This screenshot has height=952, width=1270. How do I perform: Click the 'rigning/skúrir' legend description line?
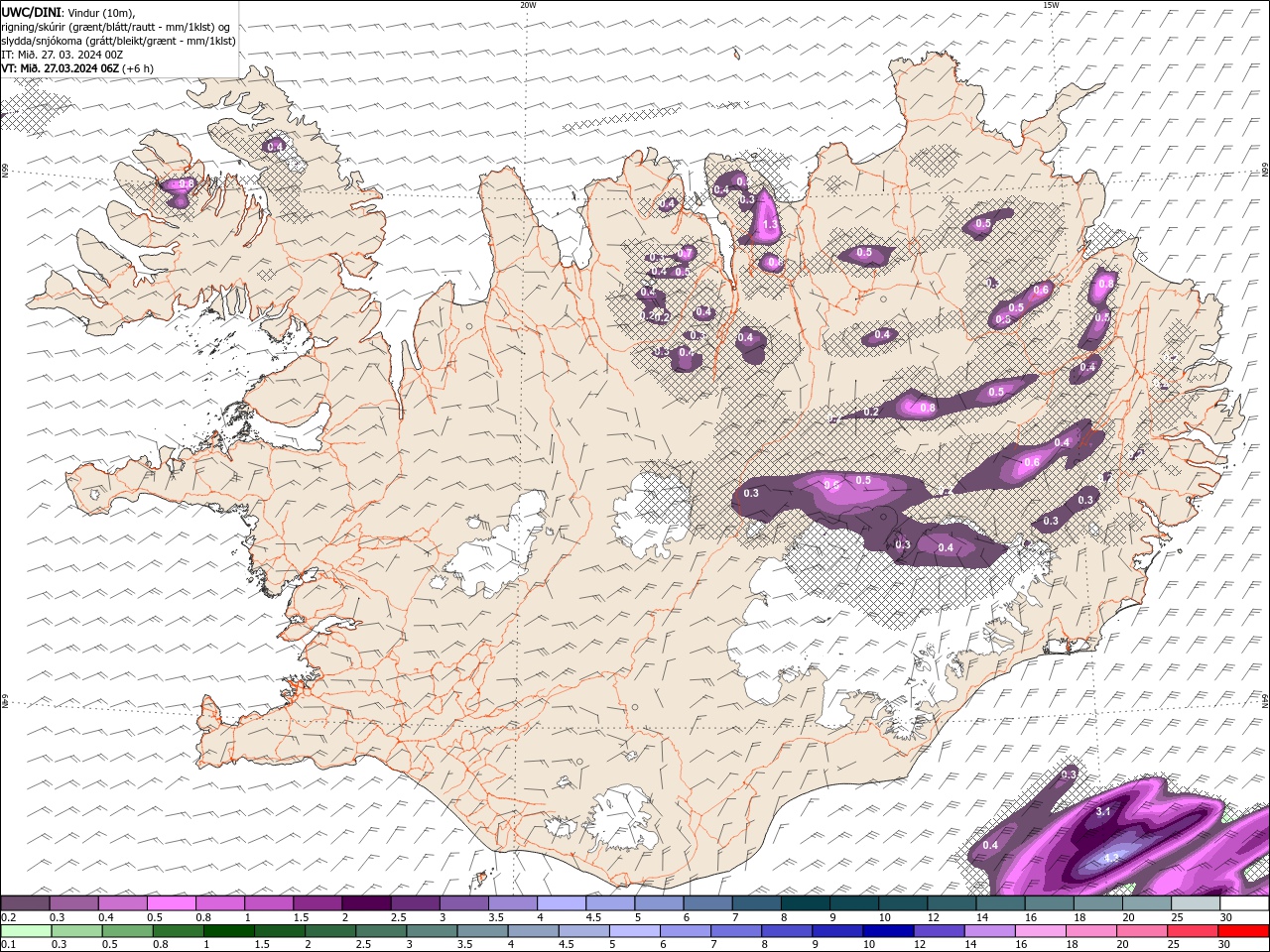[x=116, y=27]
